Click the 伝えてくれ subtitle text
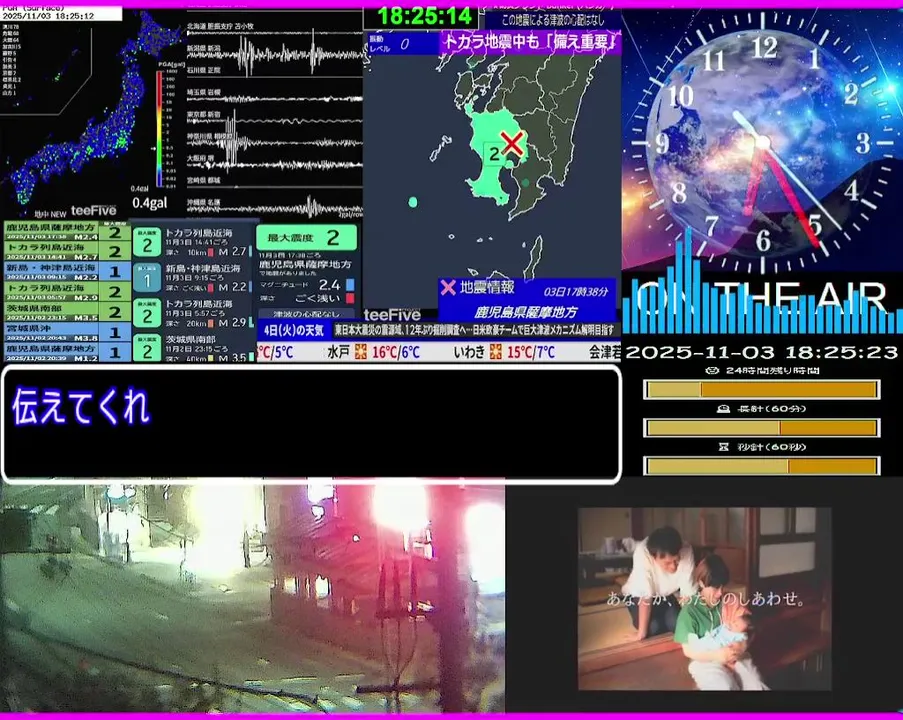 click(x=81, y=407)
